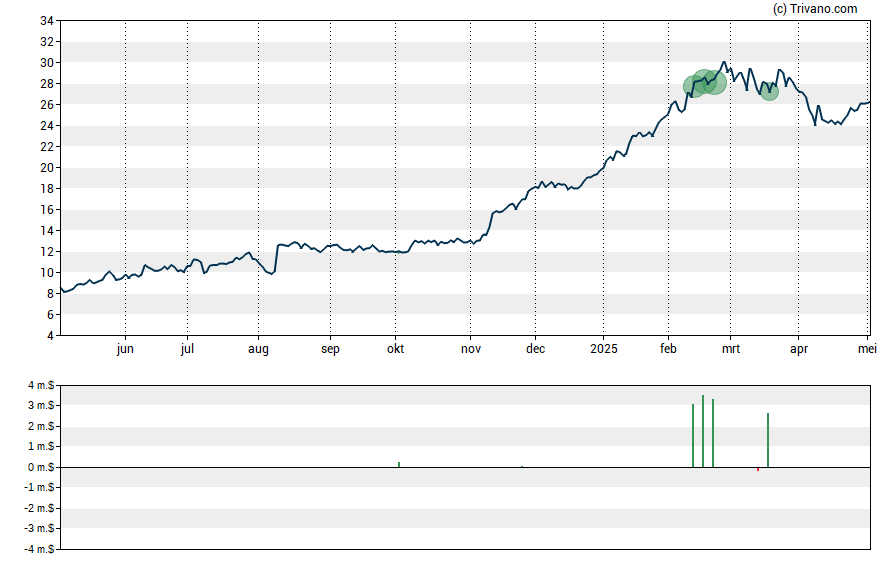The image size is (888, 565).
Task: Click the '-2 m.$' volume axis label
Action: tap(39, 508)
